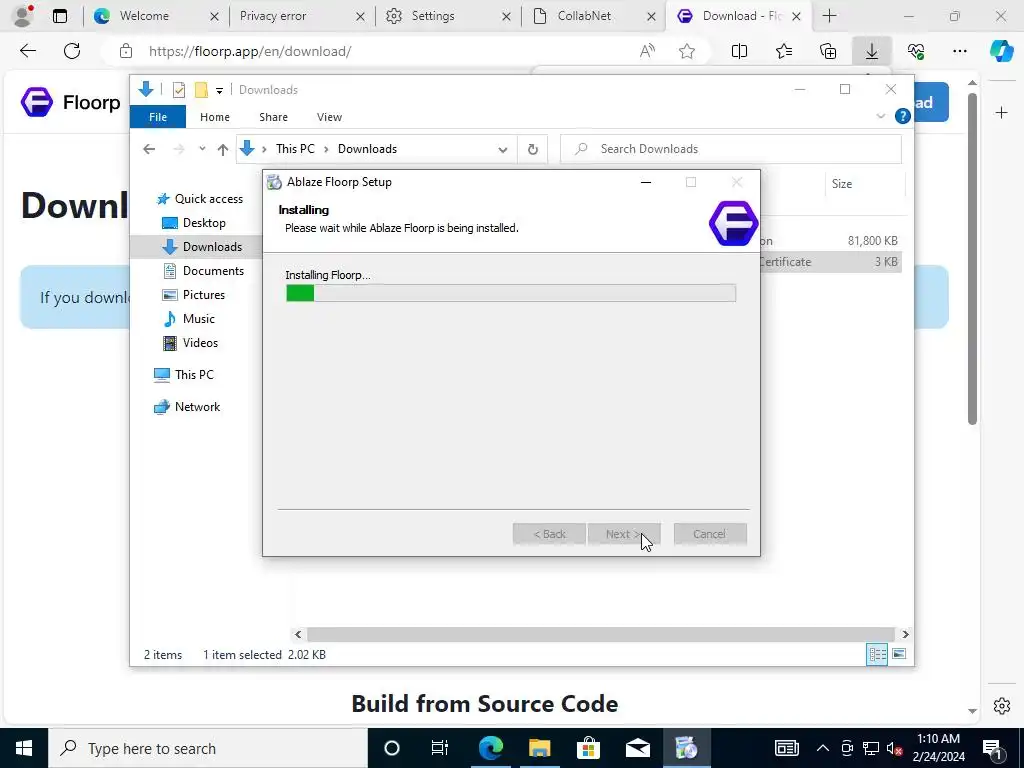Image resolution: width=1024 pixels, height=768 pixels.
Task: Click Properties icon in Explorer quick access toolbar
Action: pos(178,90)
